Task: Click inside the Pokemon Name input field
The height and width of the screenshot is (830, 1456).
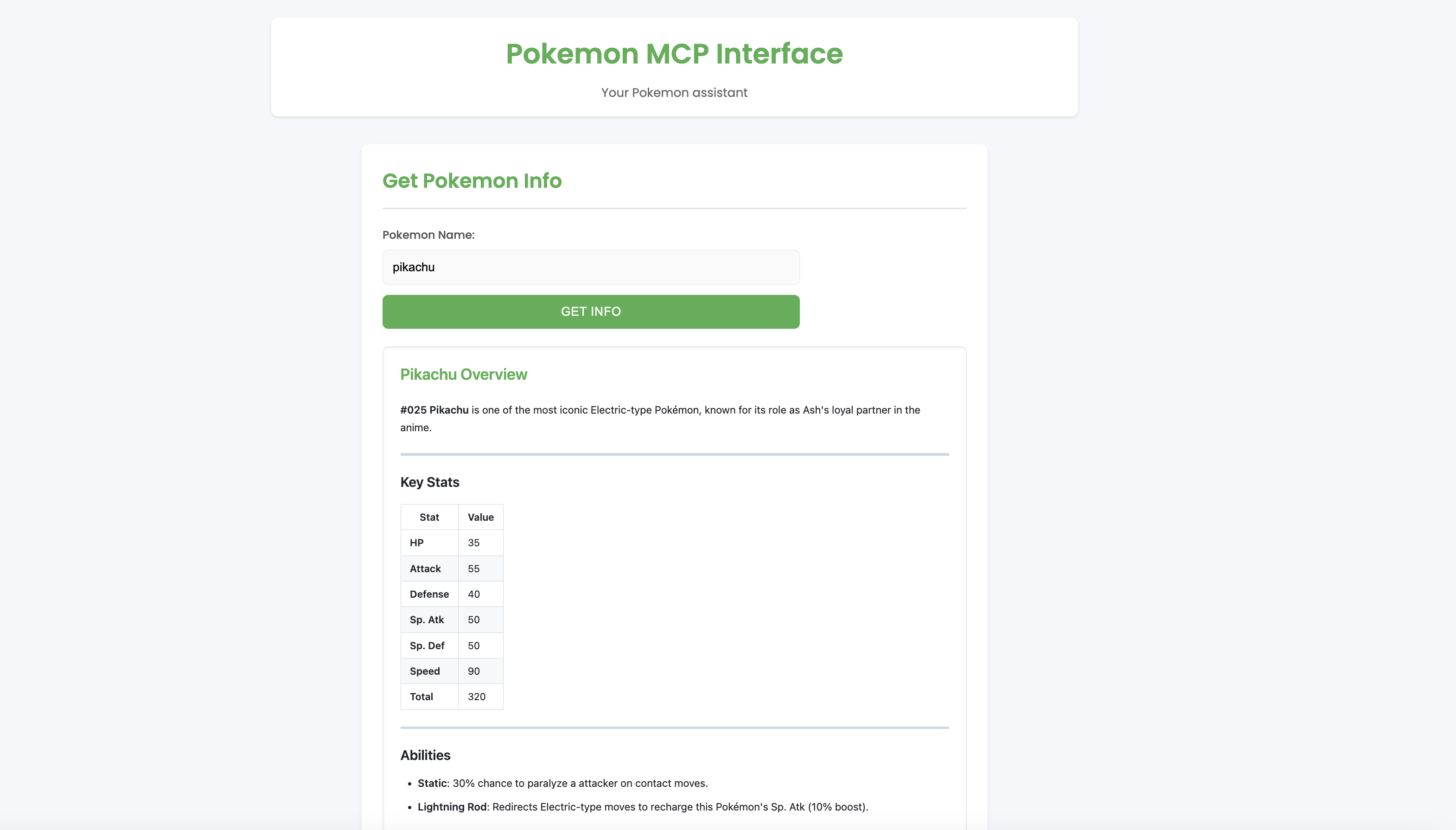Action: [x=590, y=266]
